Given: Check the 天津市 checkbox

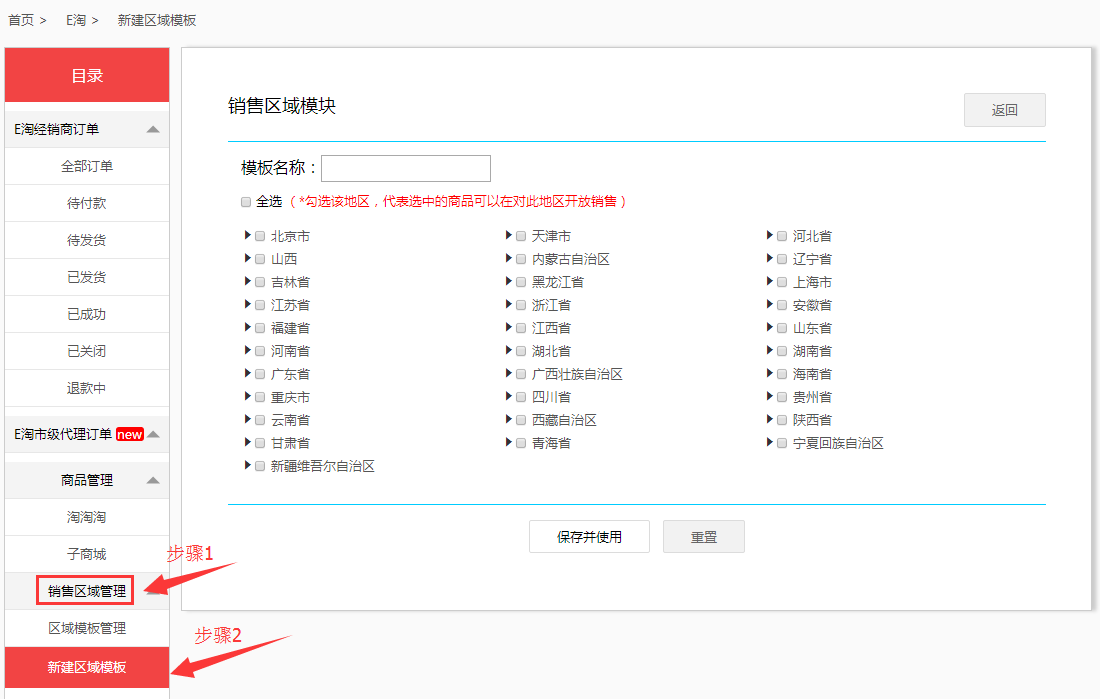Looking at the screenshot, I should [521, 237].
